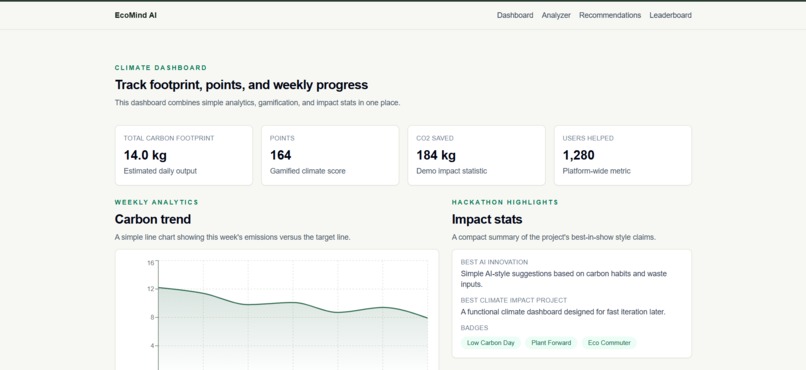Viewport: 806px width, 370px height.
Task: Click the 184 kg saved value
Action: coord(436,155)
